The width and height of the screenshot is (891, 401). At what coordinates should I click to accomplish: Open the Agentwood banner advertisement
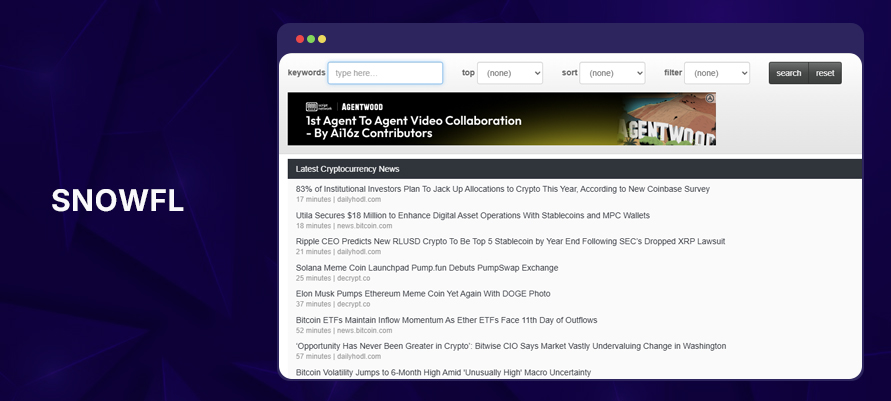click(x=501, y=119)
